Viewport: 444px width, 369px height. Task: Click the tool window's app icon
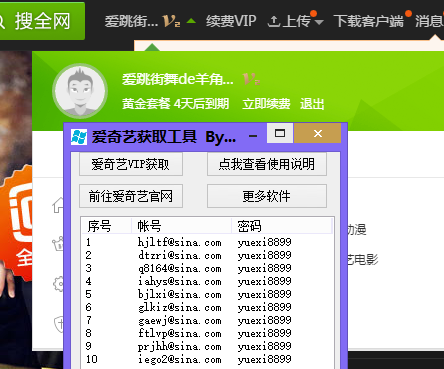tap(79, 137)
